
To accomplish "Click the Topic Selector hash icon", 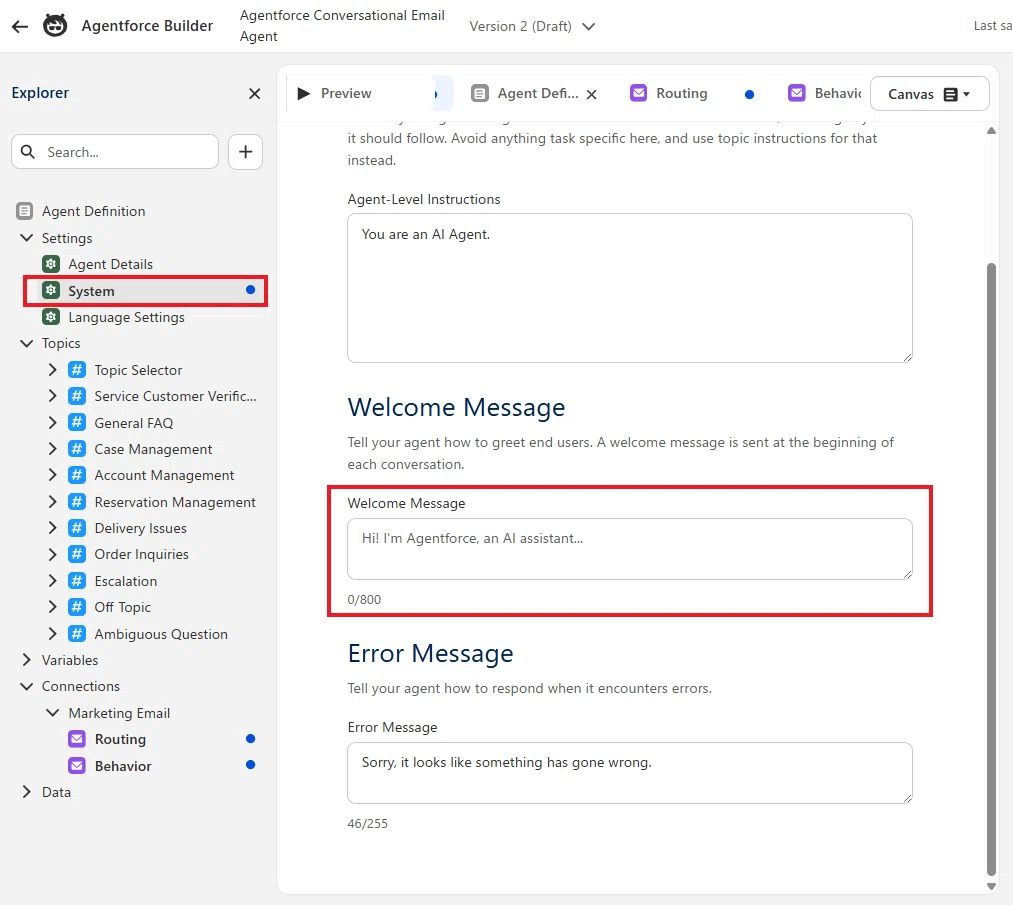I will click(77, 370).
